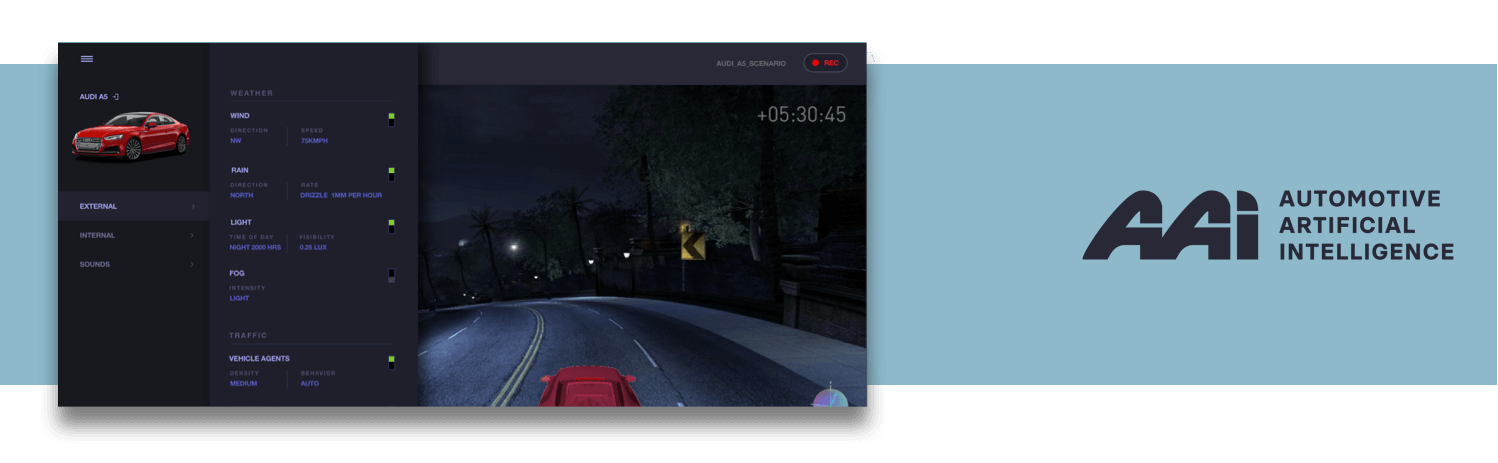This screenshot has height=463, width=1498.
Task: Expand the INTERNAL section arrow
Action: click(193, 236)
